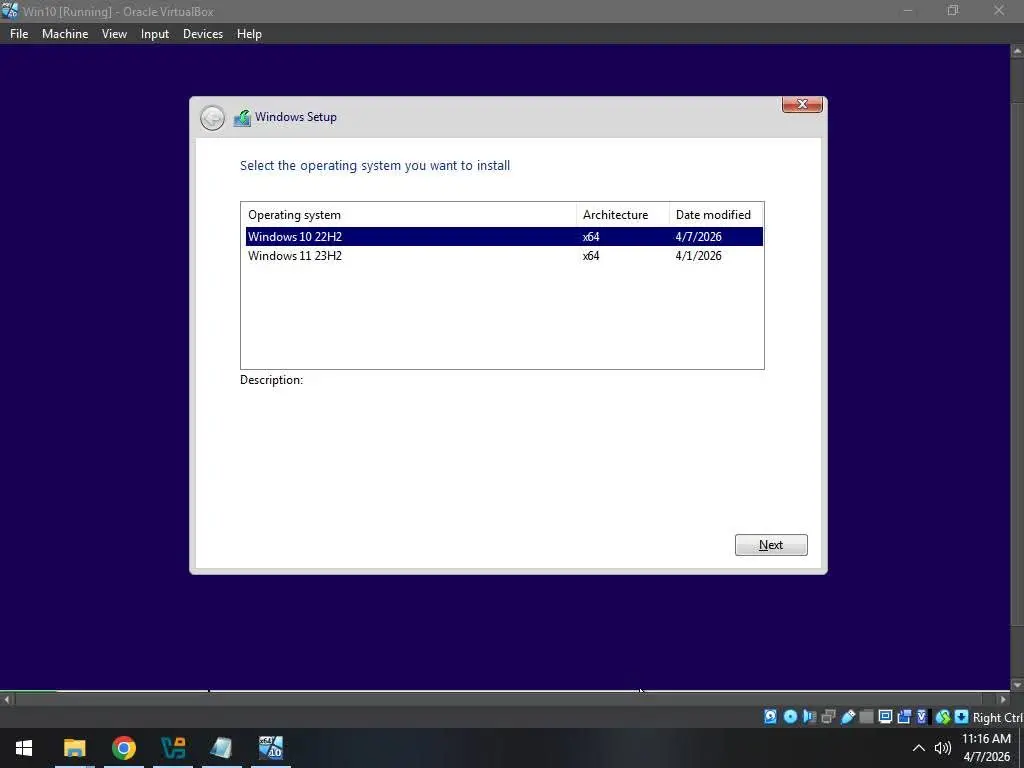
Task: Click the vertical scrollbar down arrow
Action: tap(1017, 684)
